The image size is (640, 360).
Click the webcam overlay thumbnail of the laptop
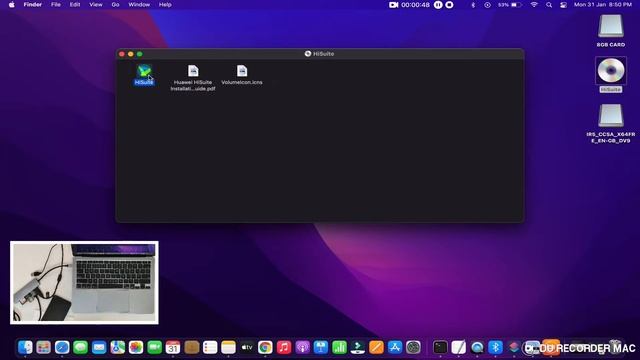click(x=84, y=282)
